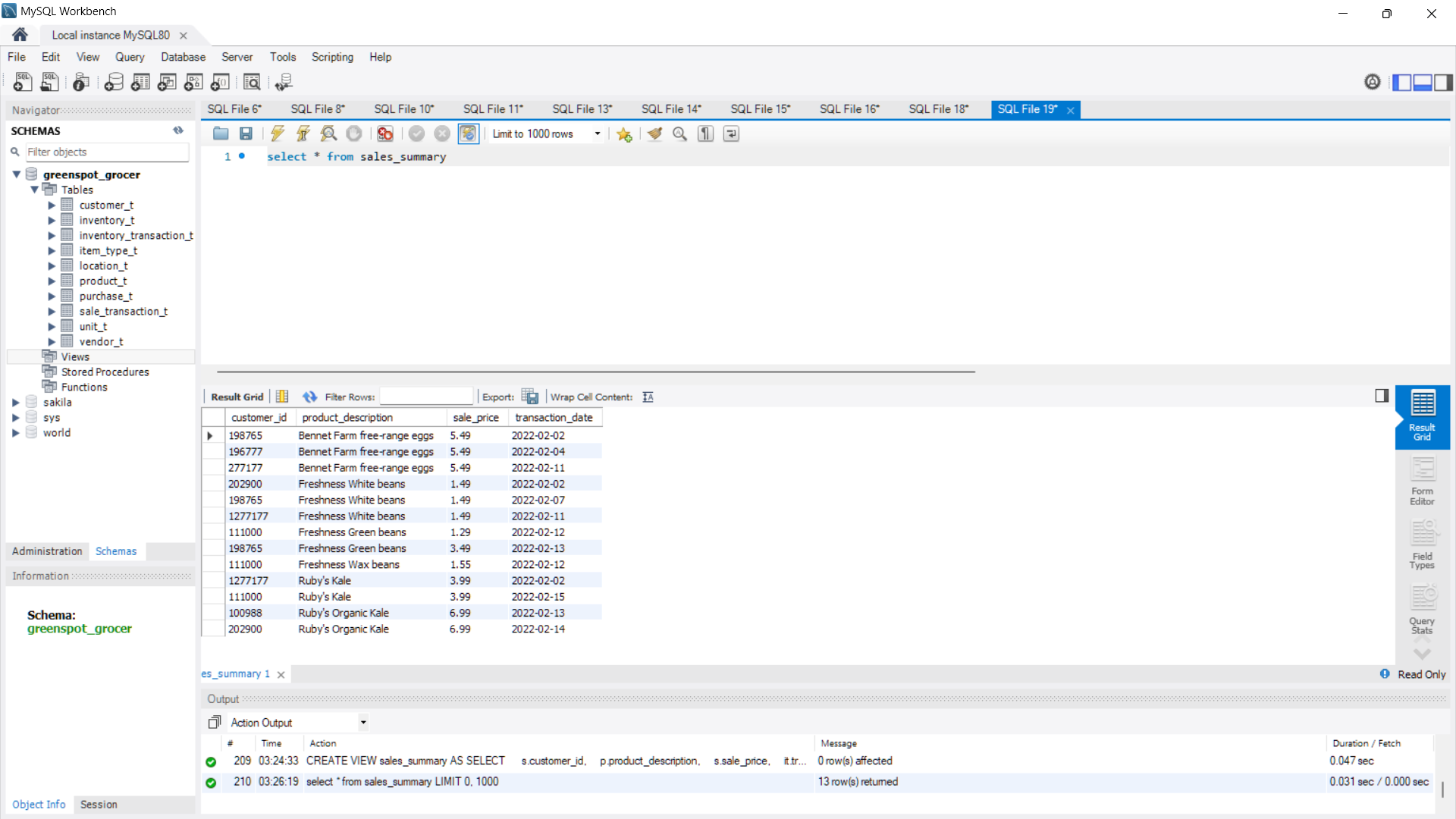This screenshot has width=1456, height=819.
Task: Open Limit to 1000 rows dropdown
Action: [x=598, y=133]
